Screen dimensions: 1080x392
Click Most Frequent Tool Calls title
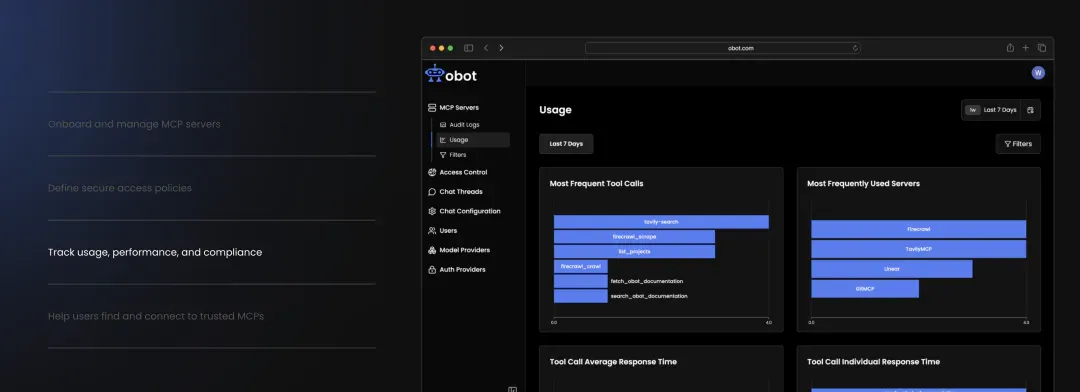596,184
